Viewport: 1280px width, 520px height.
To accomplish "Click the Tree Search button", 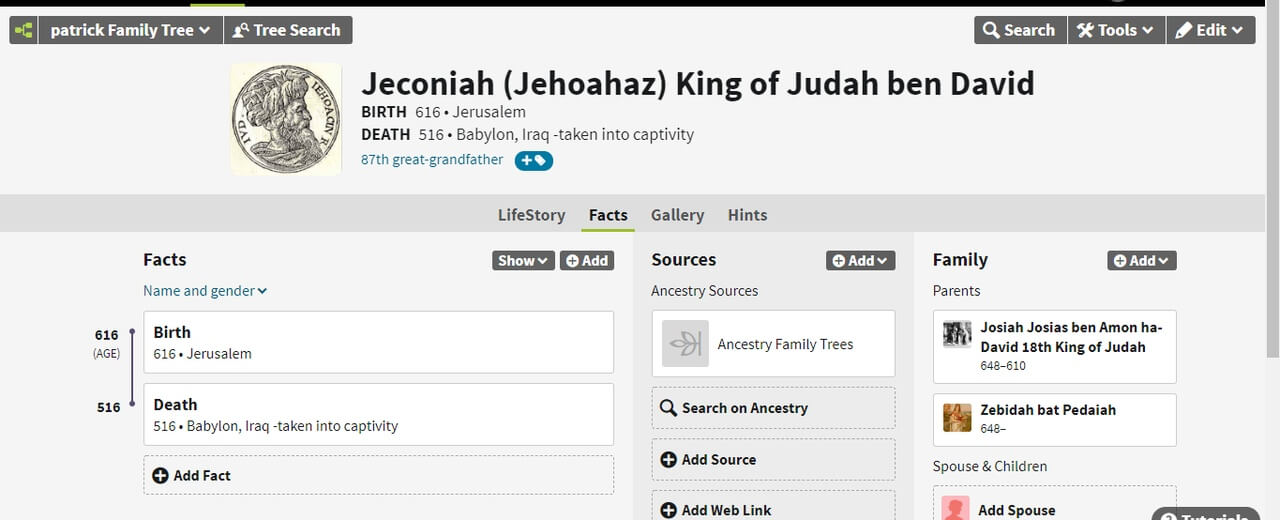I will (287, 30).
